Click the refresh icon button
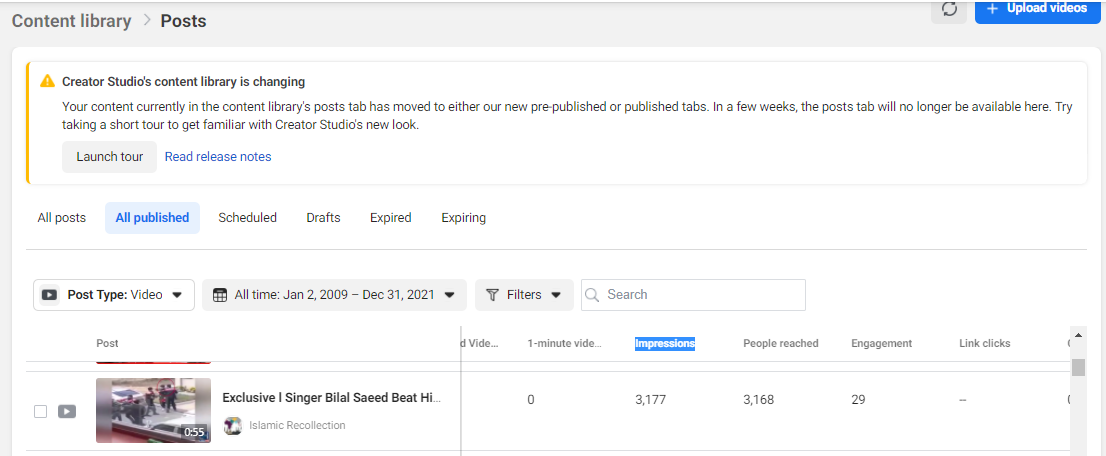Viewport: 1106px width, 456px height. (949, 10)
